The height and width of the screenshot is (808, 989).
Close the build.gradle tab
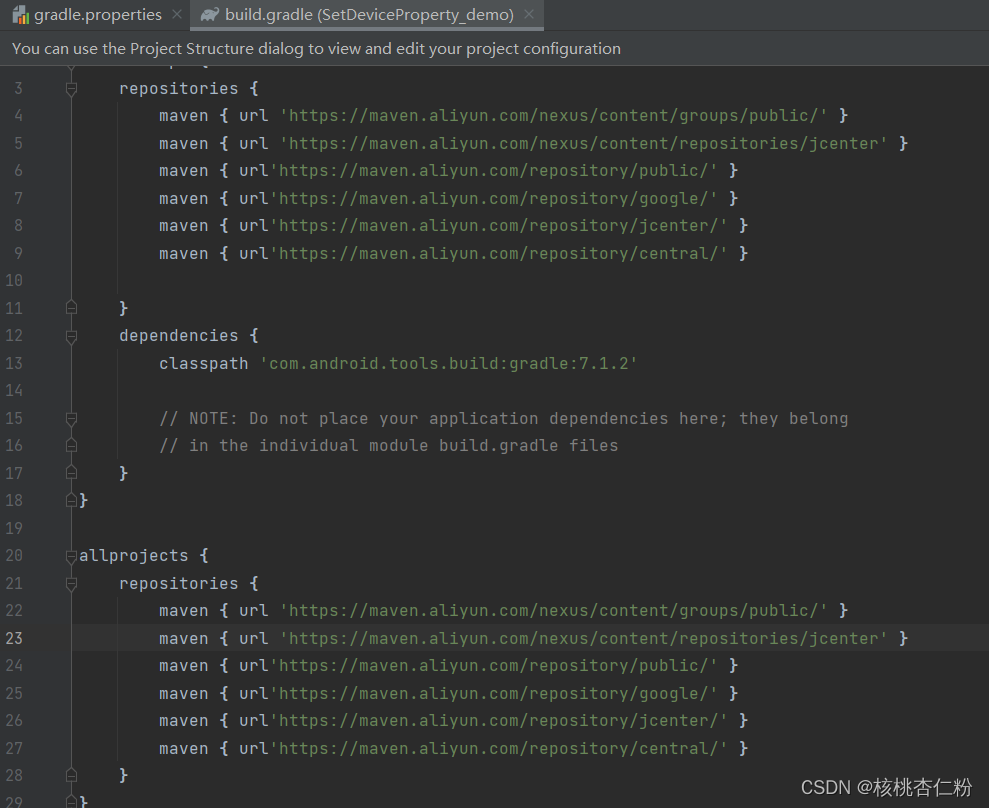pos(529,14)
